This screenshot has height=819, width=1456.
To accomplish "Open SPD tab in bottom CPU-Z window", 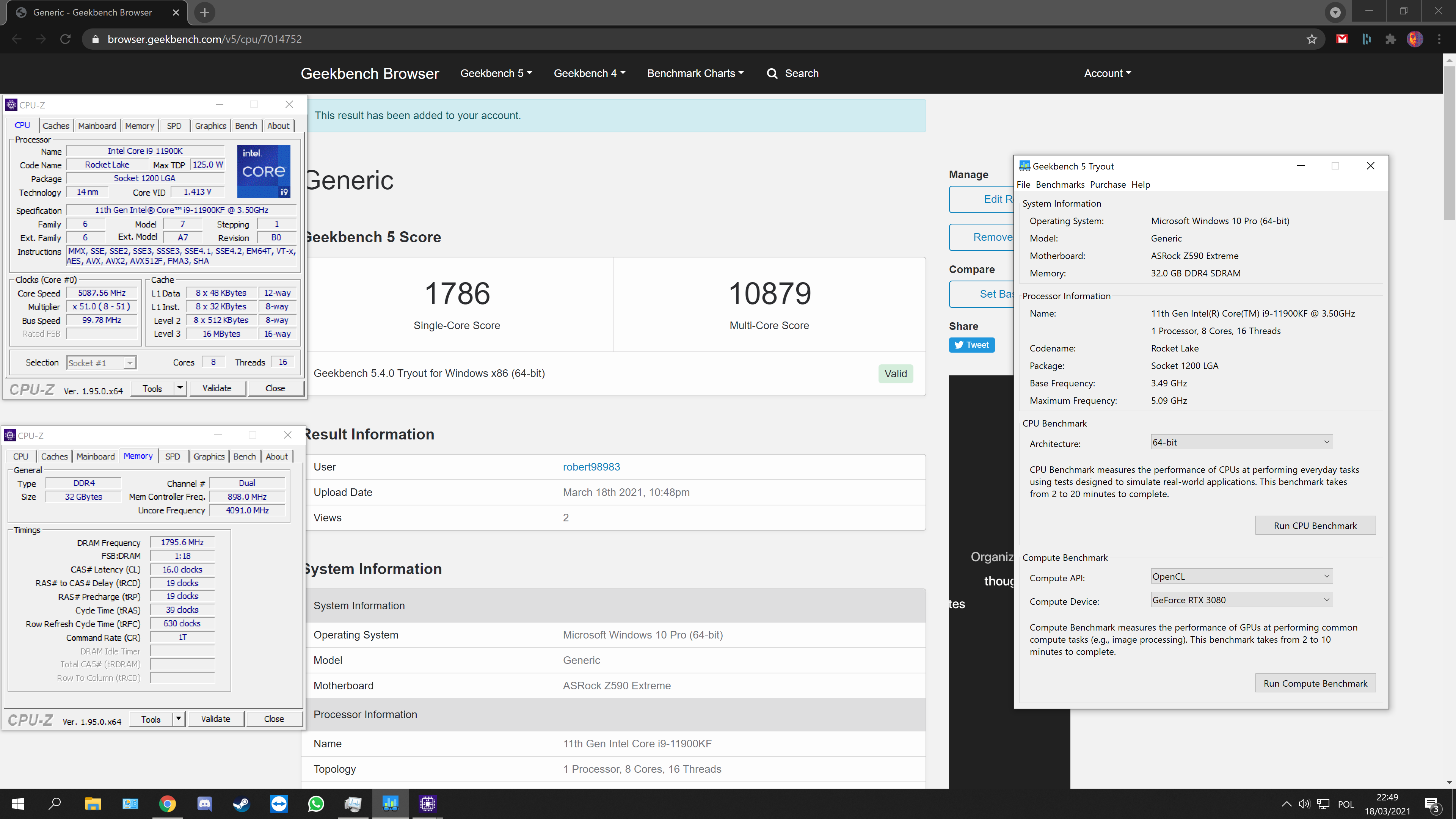I will point(173,456).
